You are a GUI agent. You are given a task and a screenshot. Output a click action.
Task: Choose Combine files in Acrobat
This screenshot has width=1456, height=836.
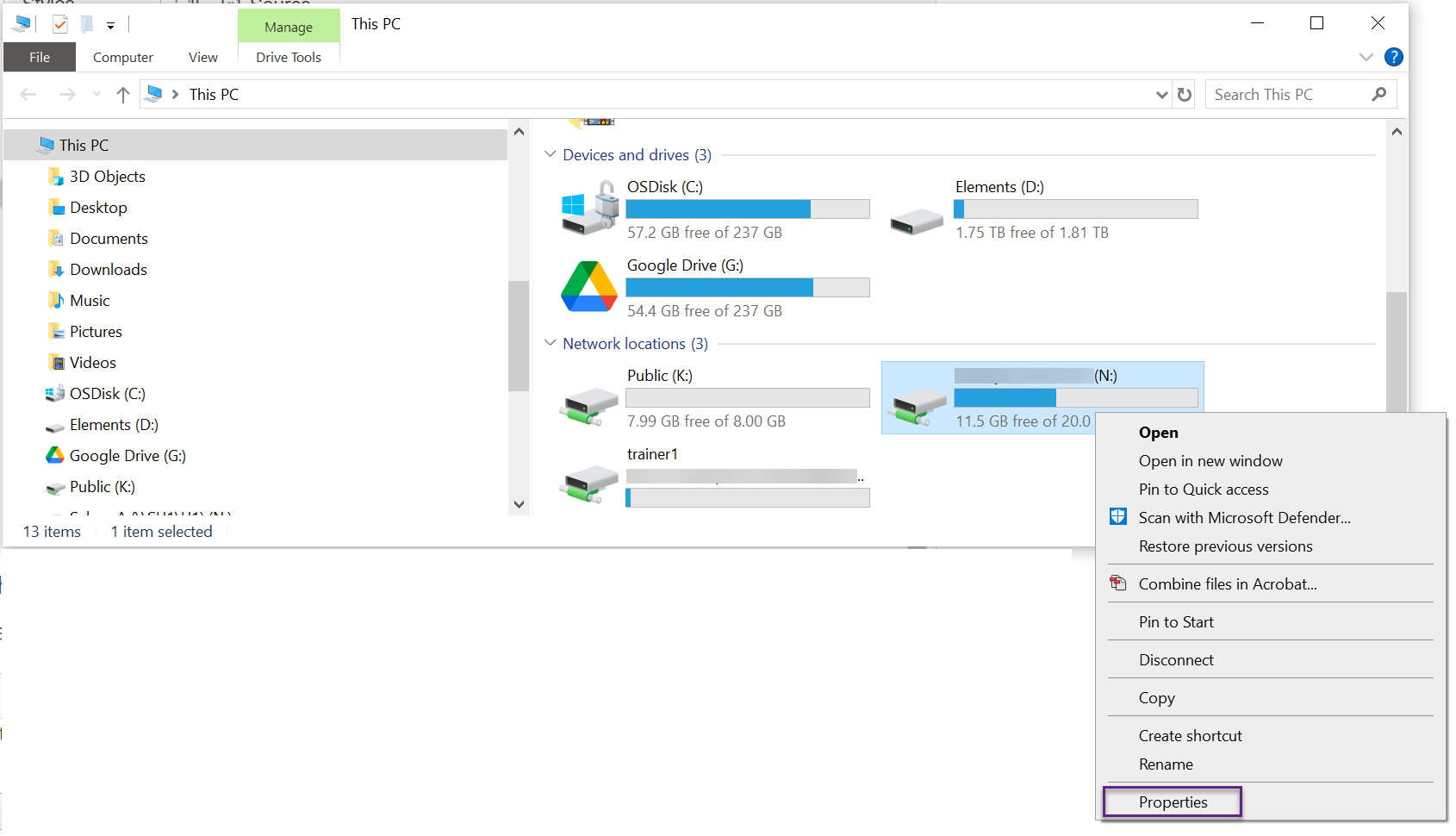(1271, 584)
